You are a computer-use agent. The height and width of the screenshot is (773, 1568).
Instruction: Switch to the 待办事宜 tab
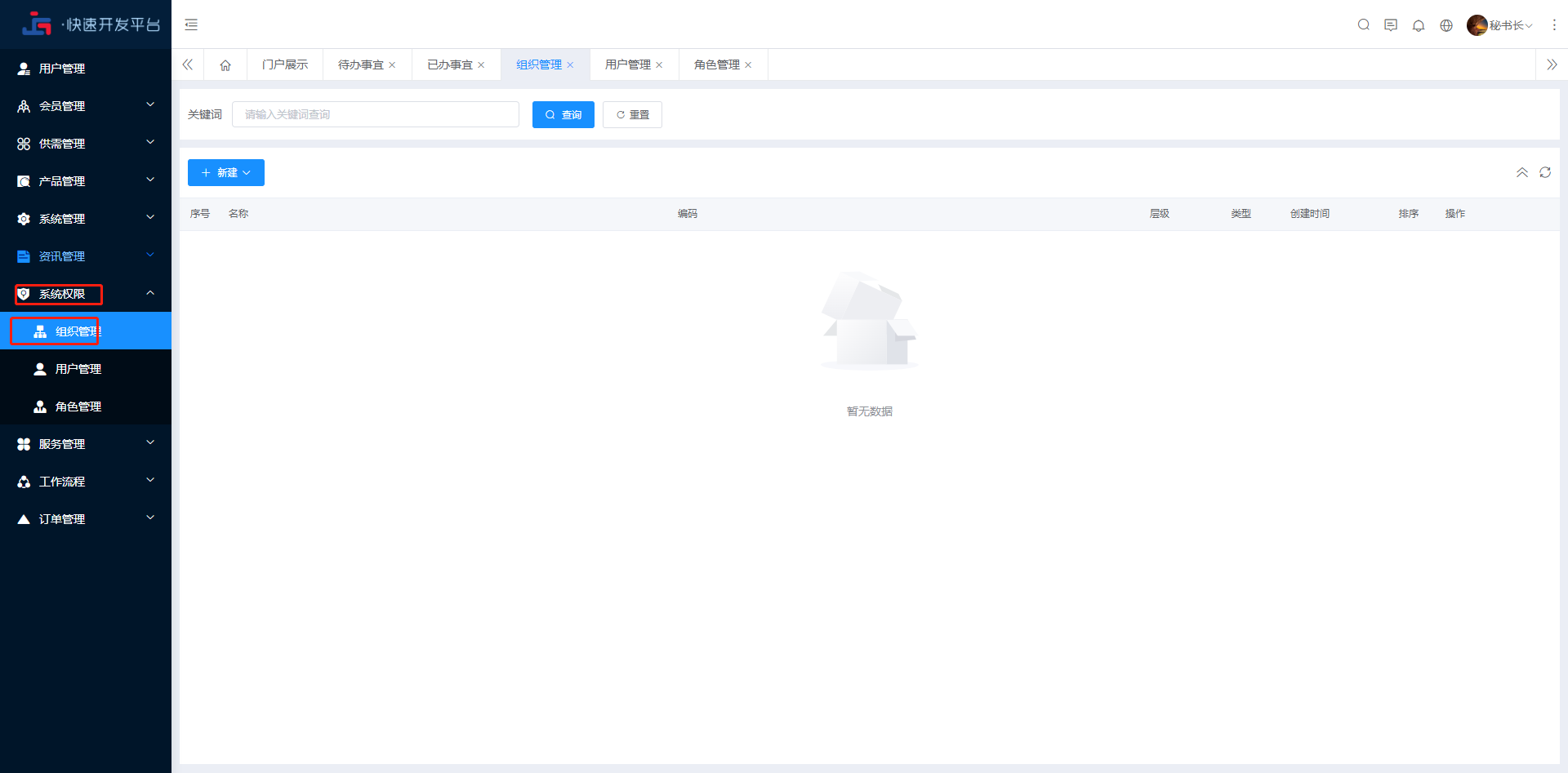(361, 65)
